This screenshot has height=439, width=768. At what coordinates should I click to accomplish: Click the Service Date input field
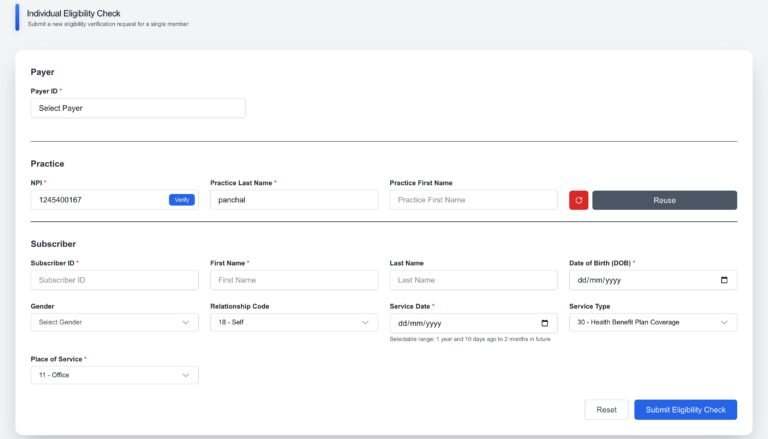click(x=474, y=323)
